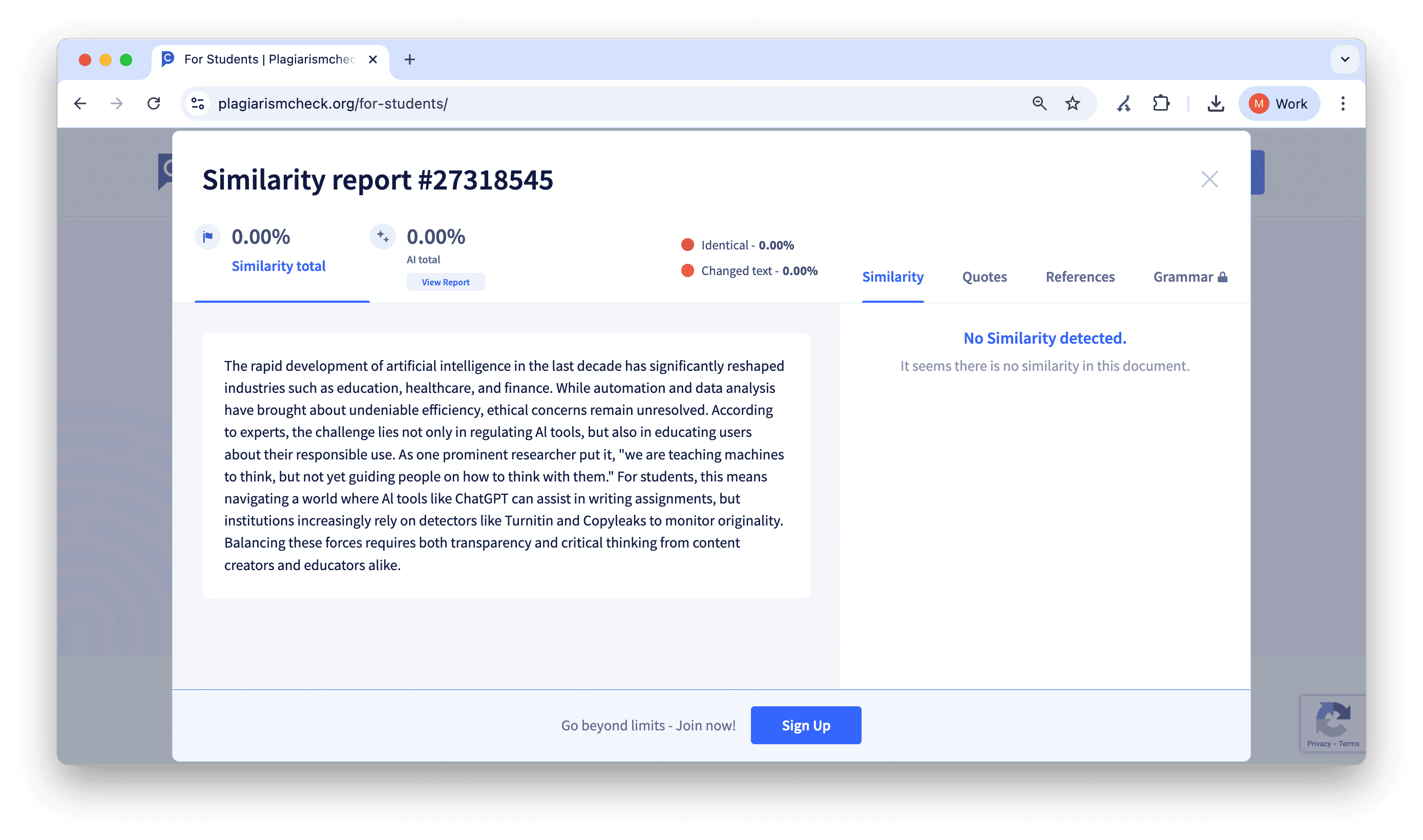Expand the tab search dropdown
Image resolution: width=1423 pixels, height=840 pixels.
tap(1345, 59)
